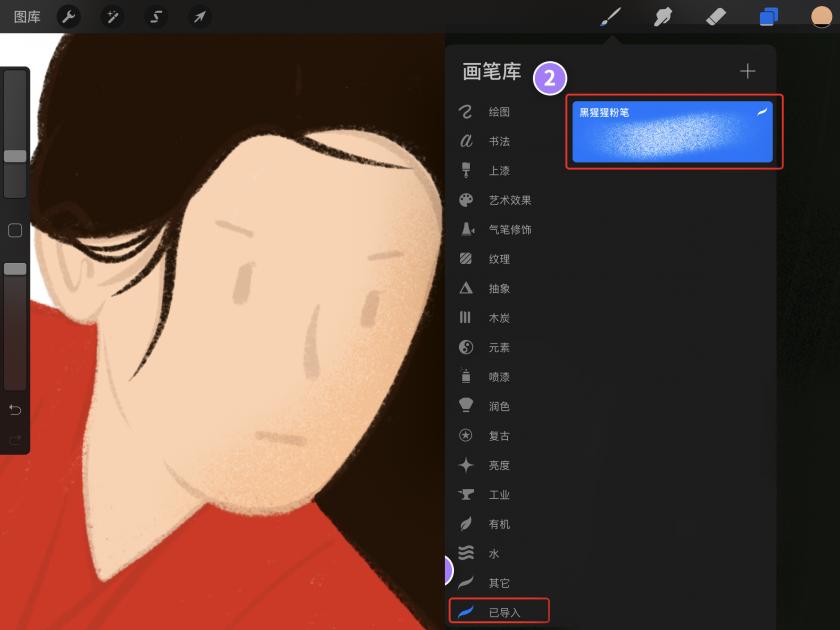
Task: Activate the Transform arrow tool
Action: coord(199,17)
